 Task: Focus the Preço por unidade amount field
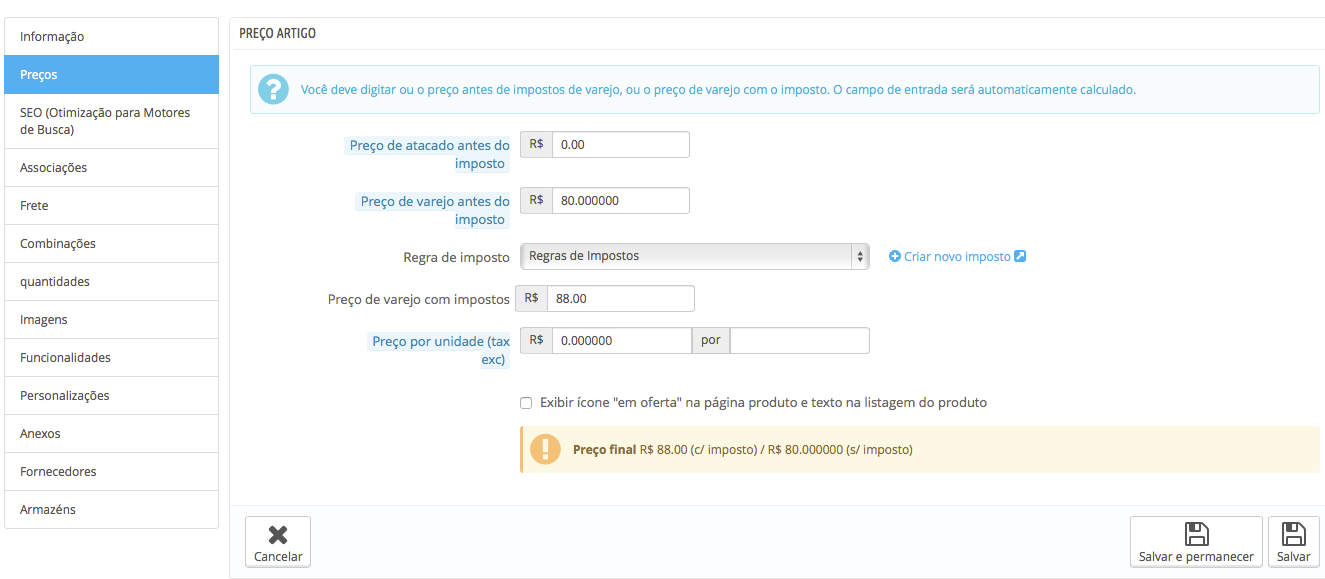click(621, 340)
